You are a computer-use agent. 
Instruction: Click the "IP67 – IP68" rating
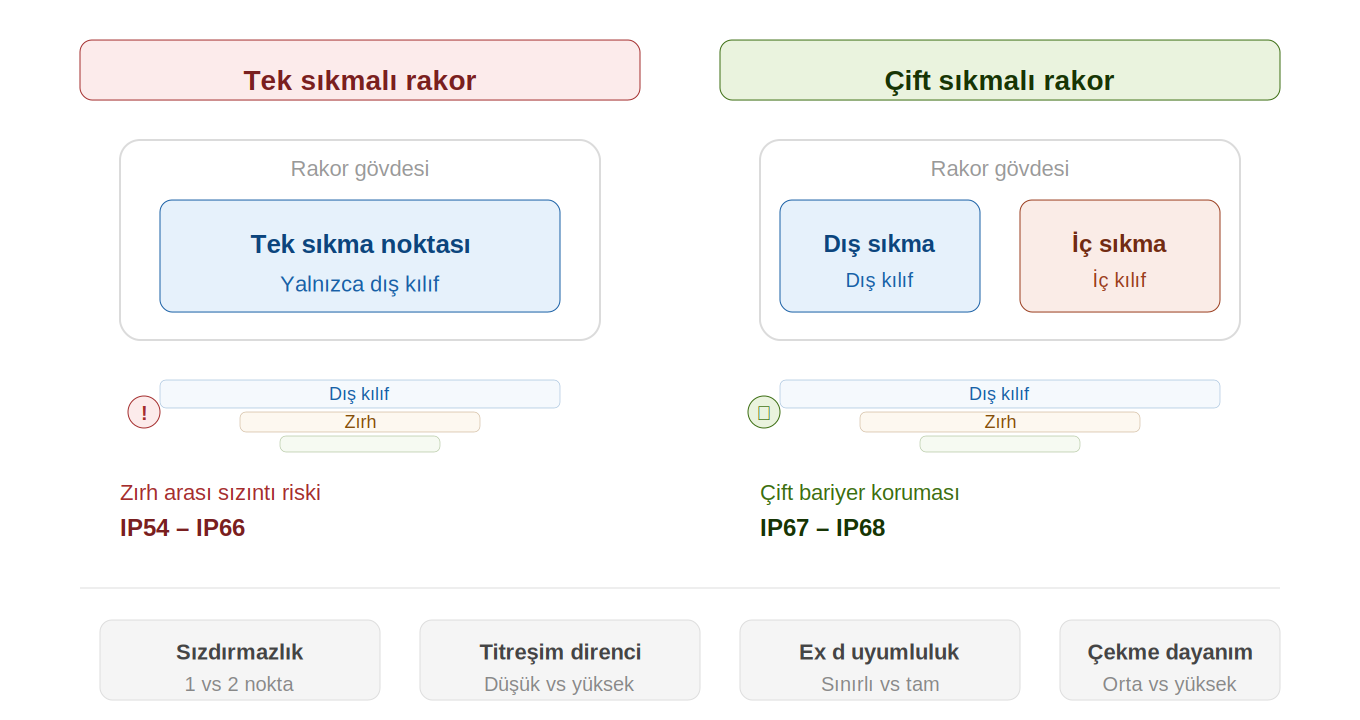(x=823, y=528)
